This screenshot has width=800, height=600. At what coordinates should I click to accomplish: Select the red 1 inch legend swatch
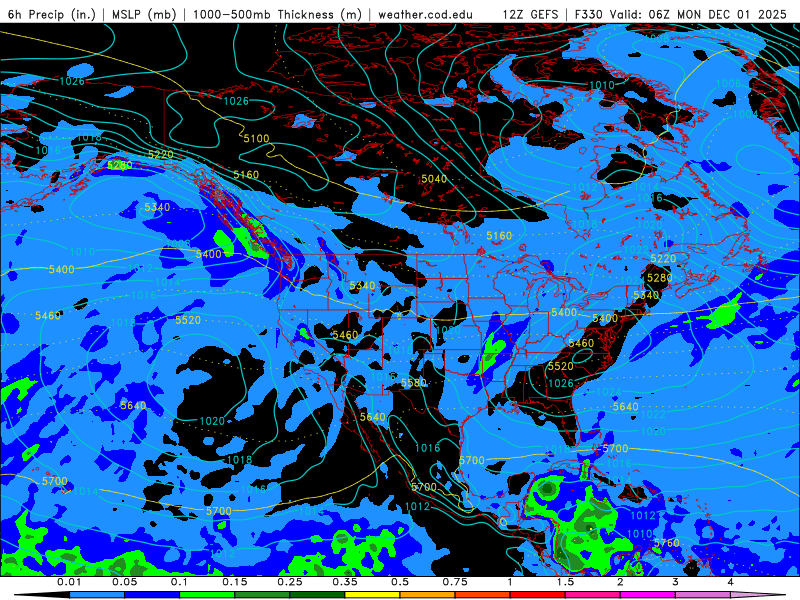click(x=538, y=595)
